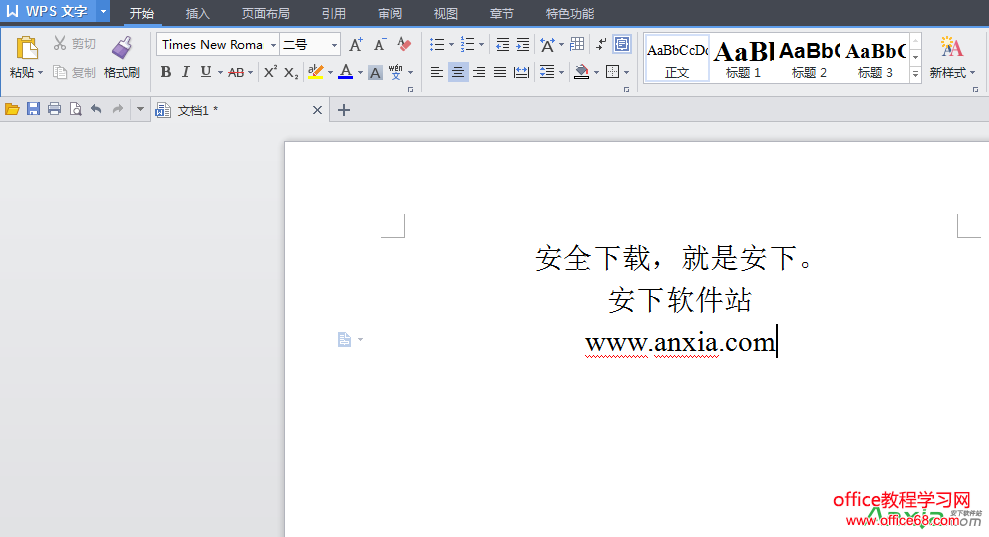The height and width of the screenshot is (537, 989).
Task: Print document with the printer icon
Action: pyautogui.click(x=54, y=109)
